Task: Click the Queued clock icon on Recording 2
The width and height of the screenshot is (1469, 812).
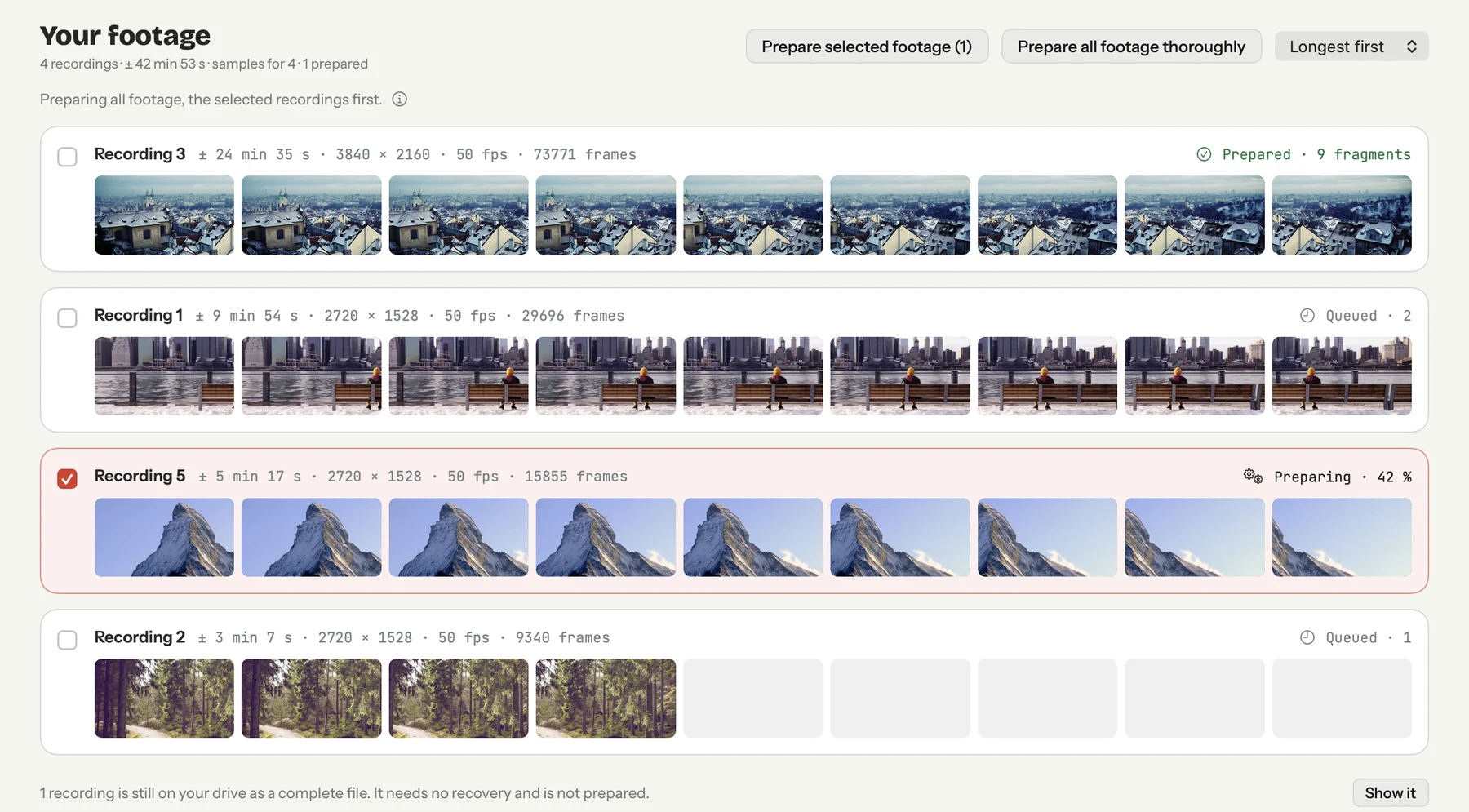Action: pos(1307,637)
